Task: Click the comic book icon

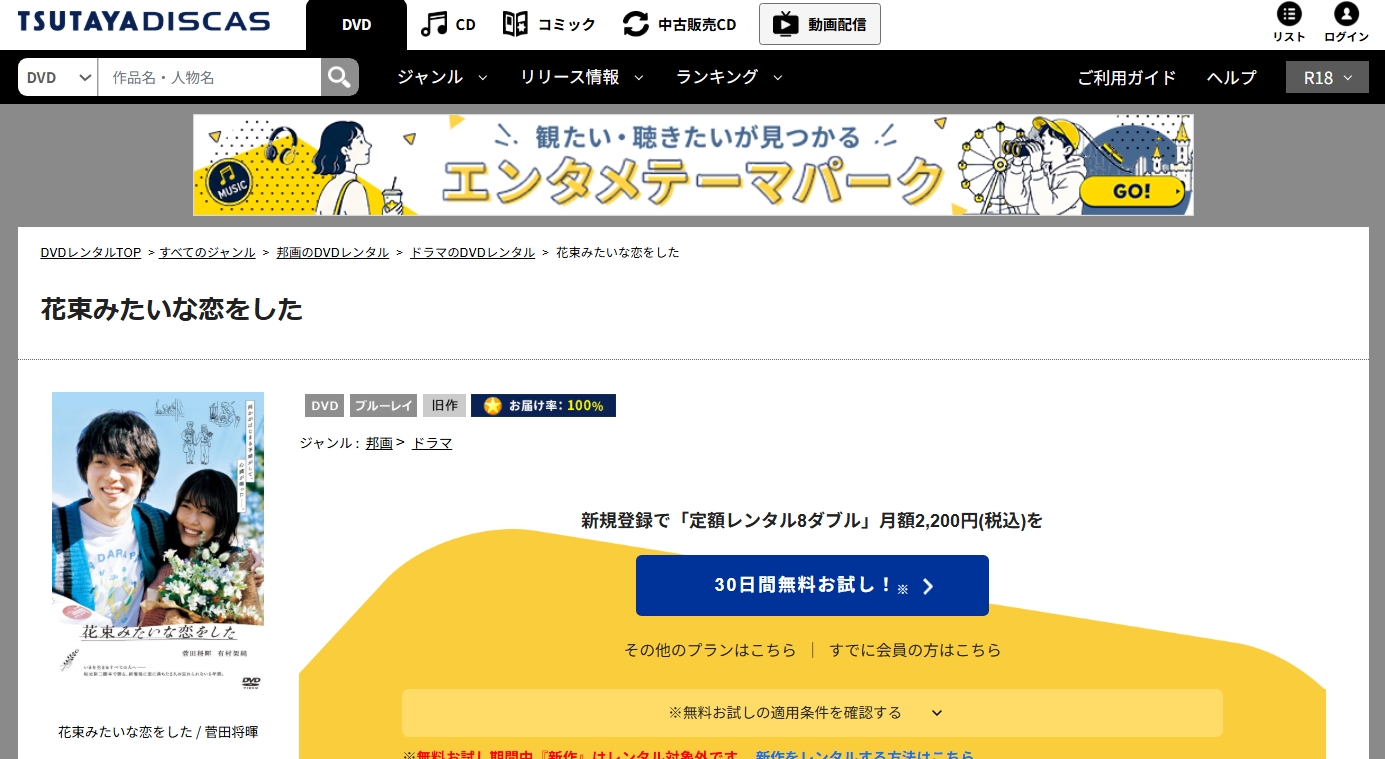Action: (x=515, y=24)
